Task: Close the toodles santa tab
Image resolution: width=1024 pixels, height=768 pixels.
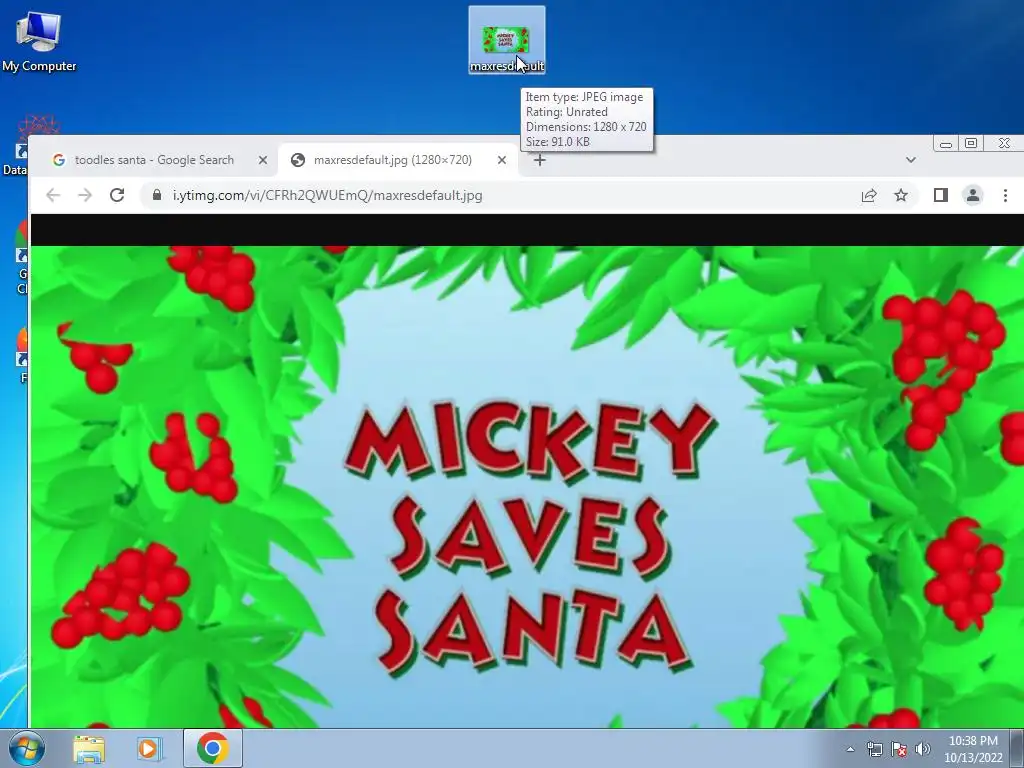Action: [263, 160]
